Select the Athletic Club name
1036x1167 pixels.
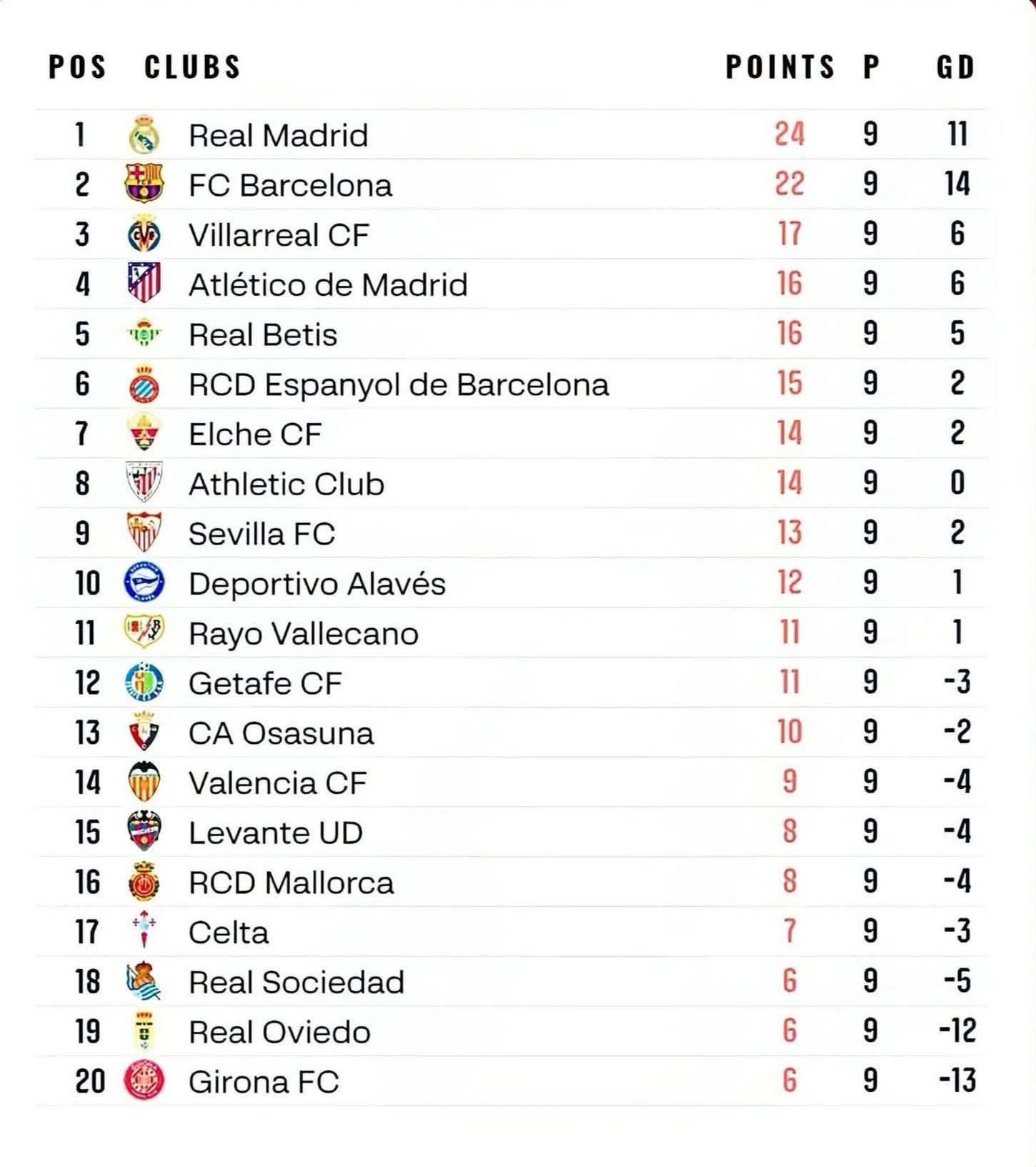point(286,484)
